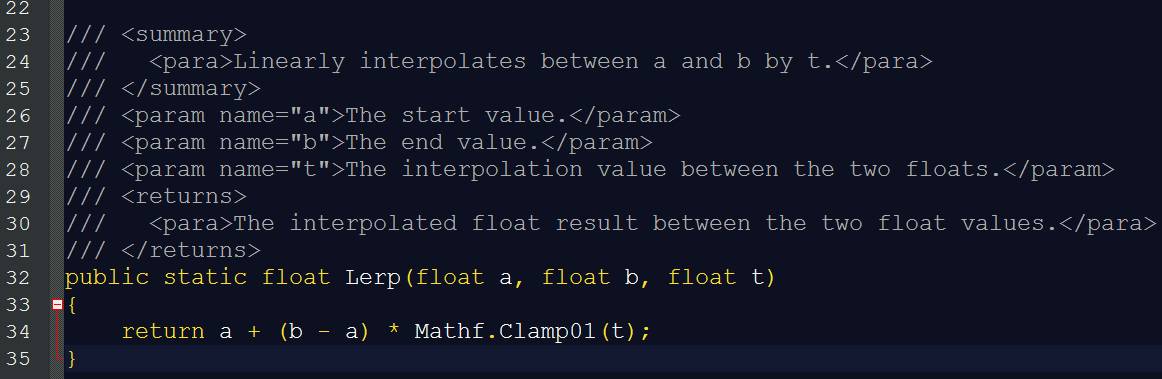Collapse the Lerp method fold marker

tap(57, 304)
